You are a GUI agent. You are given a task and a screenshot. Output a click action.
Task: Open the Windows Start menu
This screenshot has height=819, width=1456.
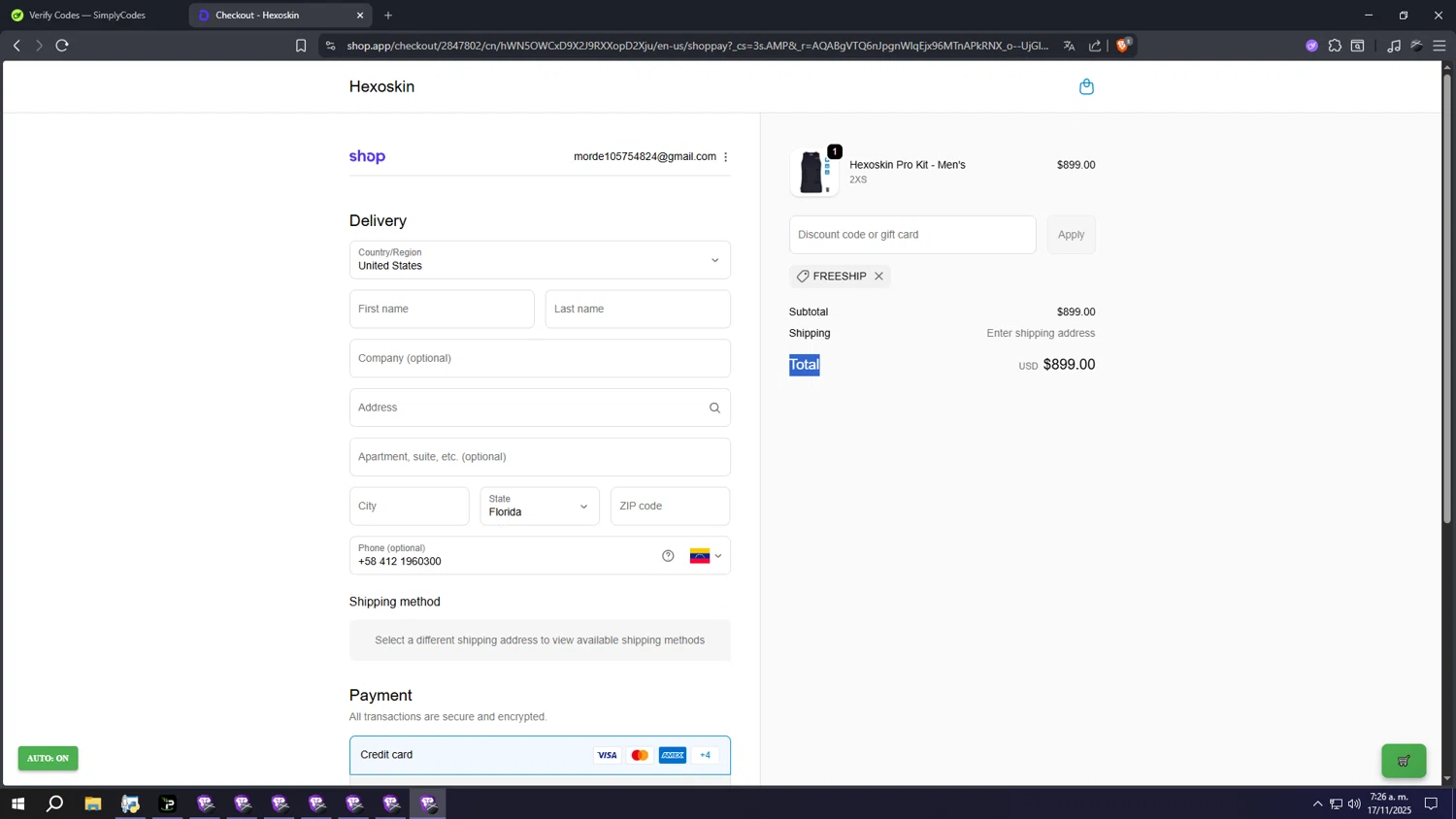[x=17, y=803]
